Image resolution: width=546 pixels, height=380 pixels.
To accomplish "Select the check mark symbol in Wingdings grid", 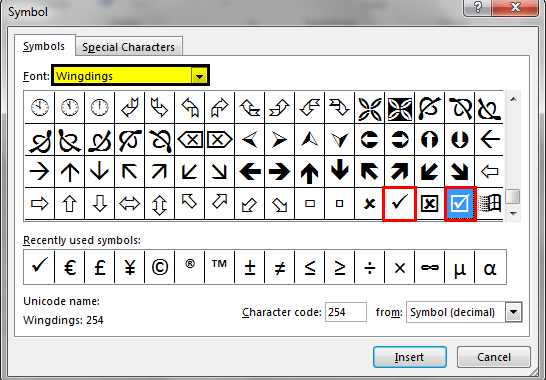I will [x=399, y=204].
